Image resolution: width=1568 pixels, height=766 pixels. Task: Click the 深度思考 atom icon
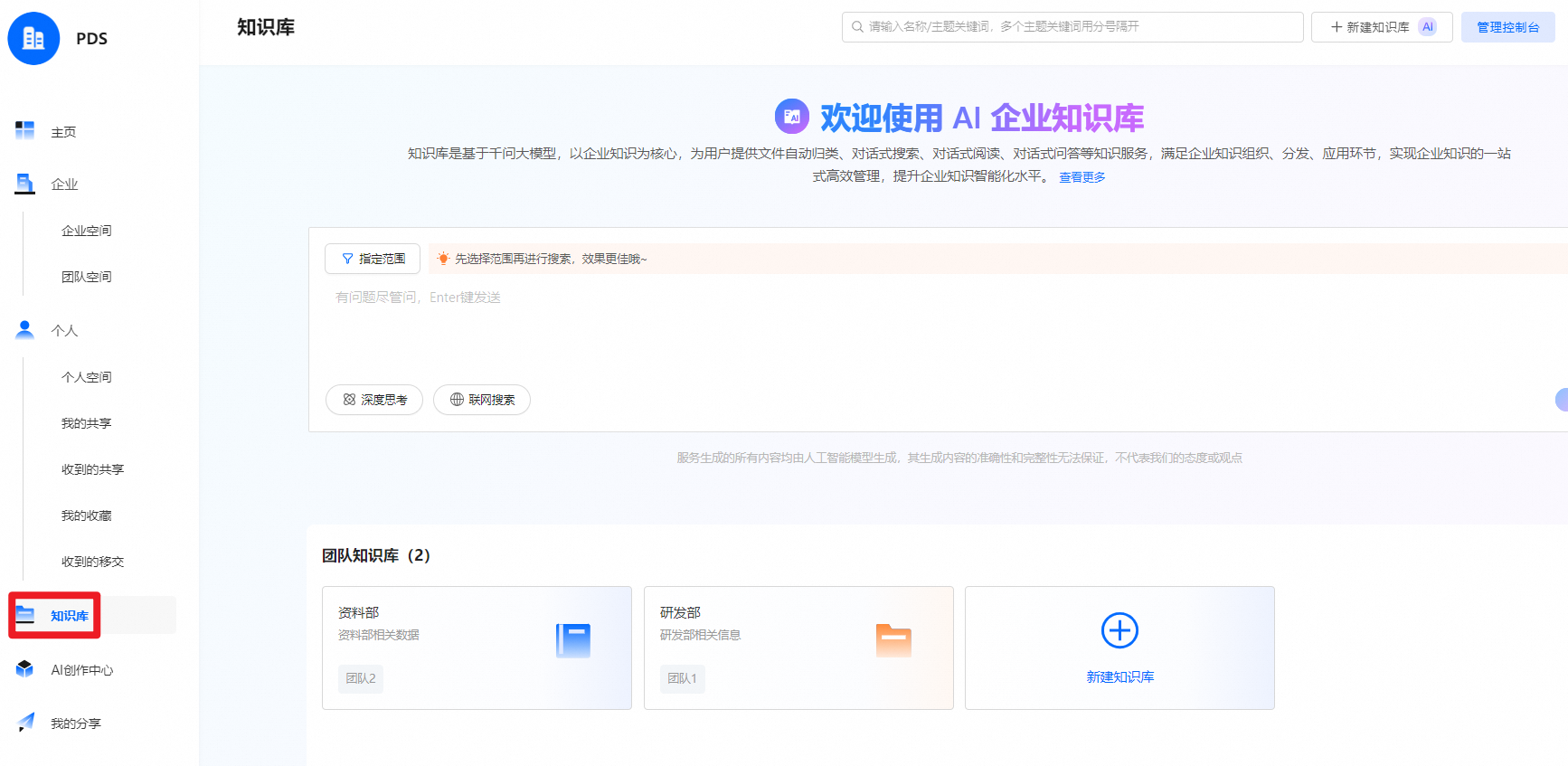[349, 400]
